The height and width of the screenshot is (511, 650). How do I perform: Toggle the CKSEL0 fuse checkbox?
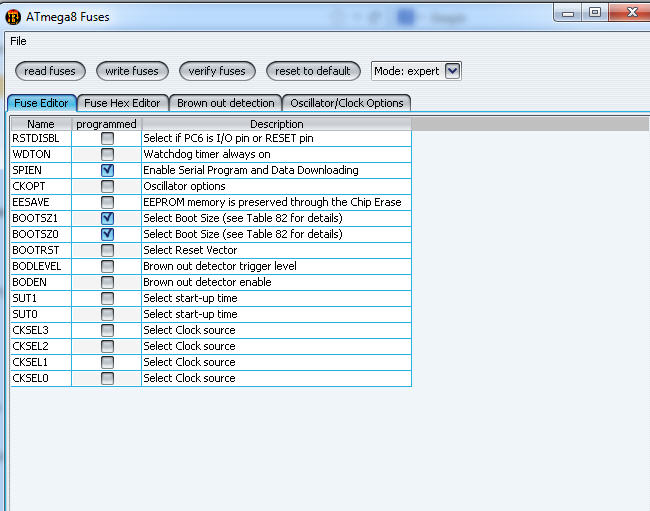coord(107,378)
